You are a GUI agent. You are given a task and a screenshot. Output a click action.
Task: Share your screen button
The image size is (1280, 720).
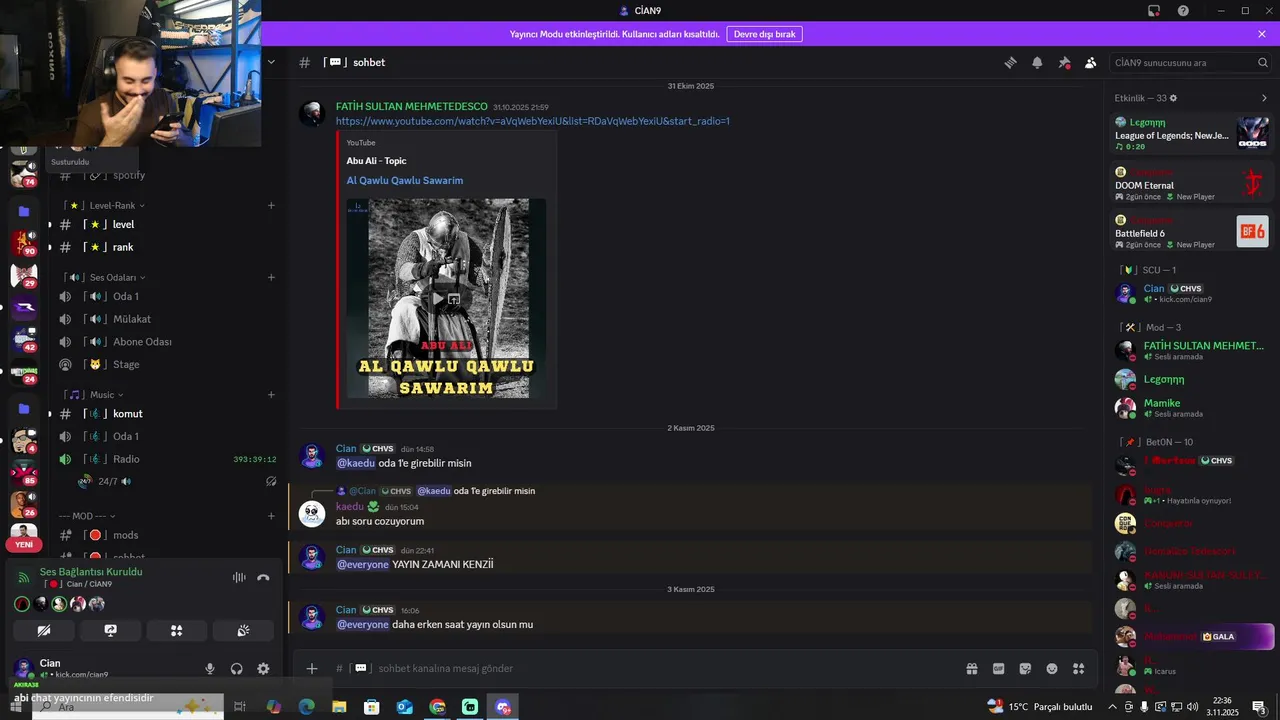110,630
